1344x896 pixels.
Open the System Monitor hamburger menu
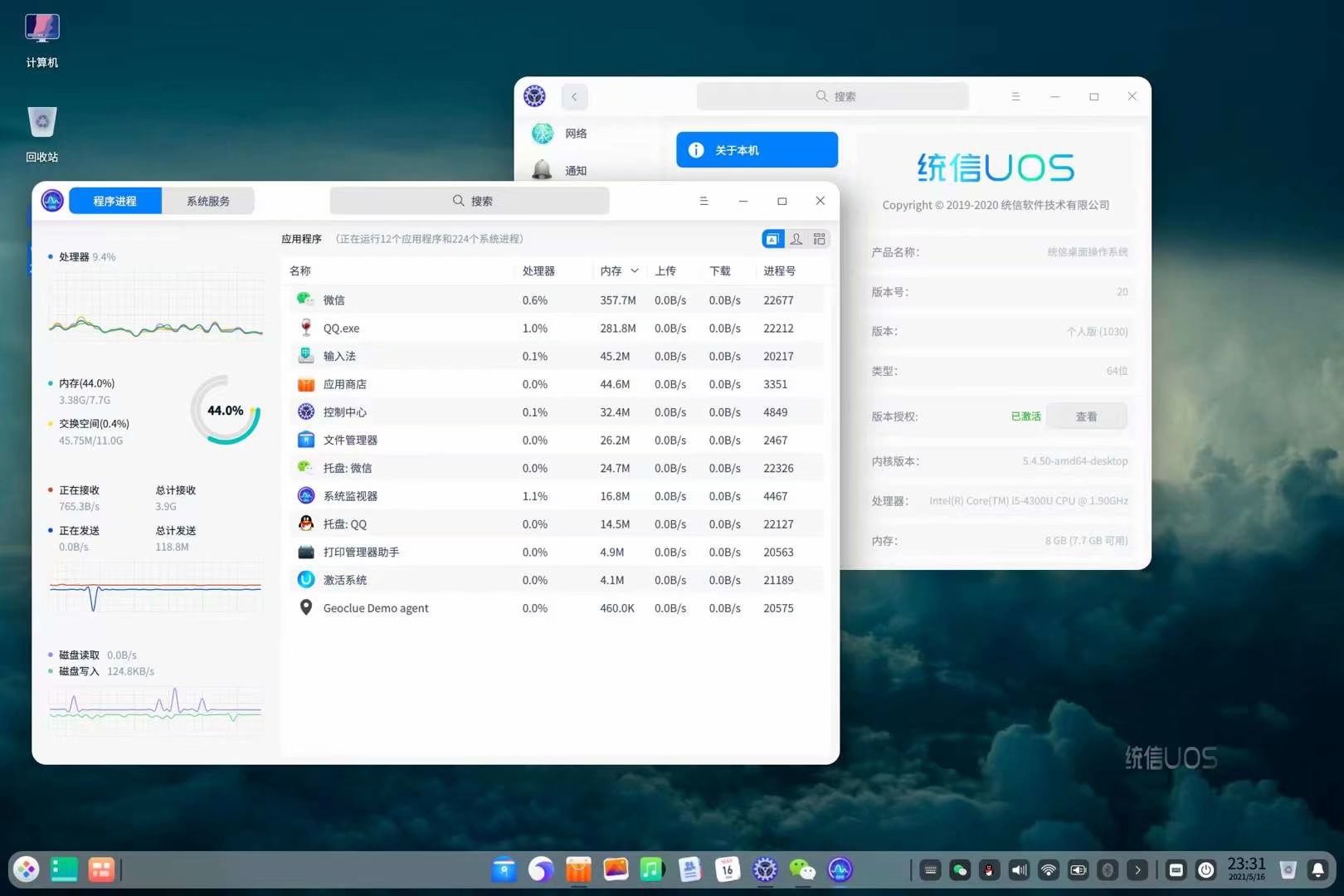point(704,201)
